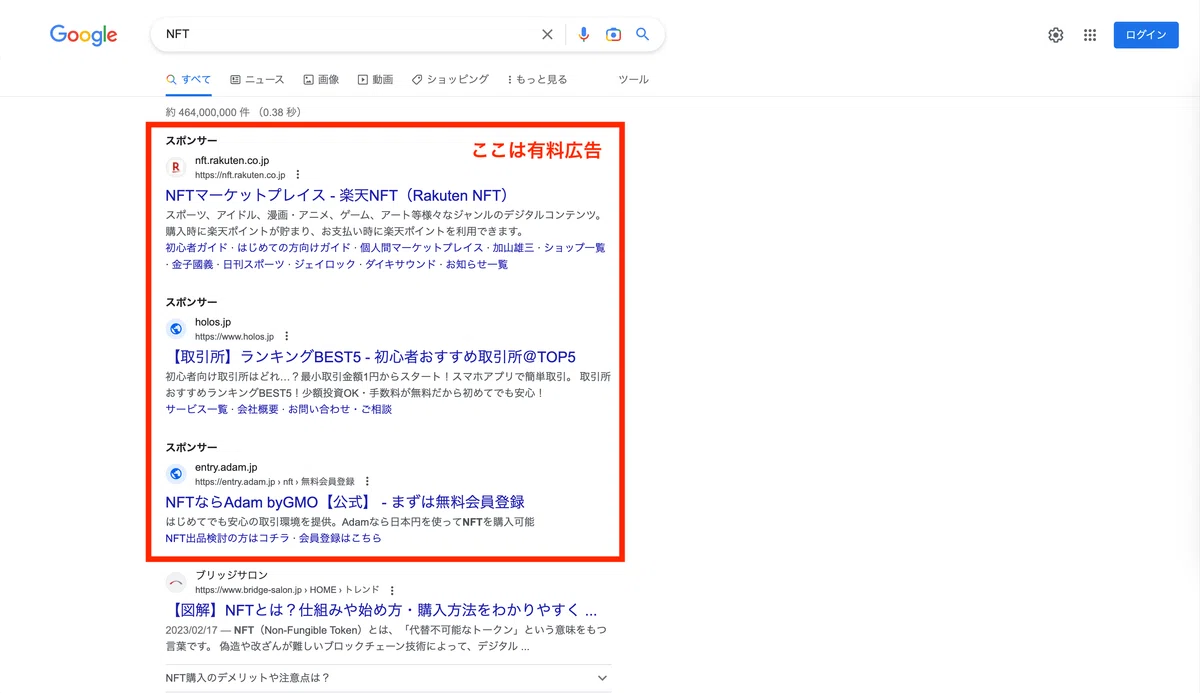Viewport: 1200px width, 693px height.
Task: Open the 会社概要 sitelink
Action: pos(258,409)
